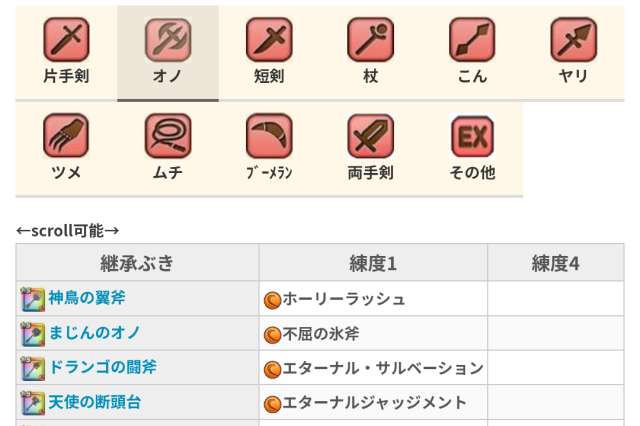This screenshot has width=640, height=426.
Task: Open the こん club weapon icon
Action: [472, 39]
